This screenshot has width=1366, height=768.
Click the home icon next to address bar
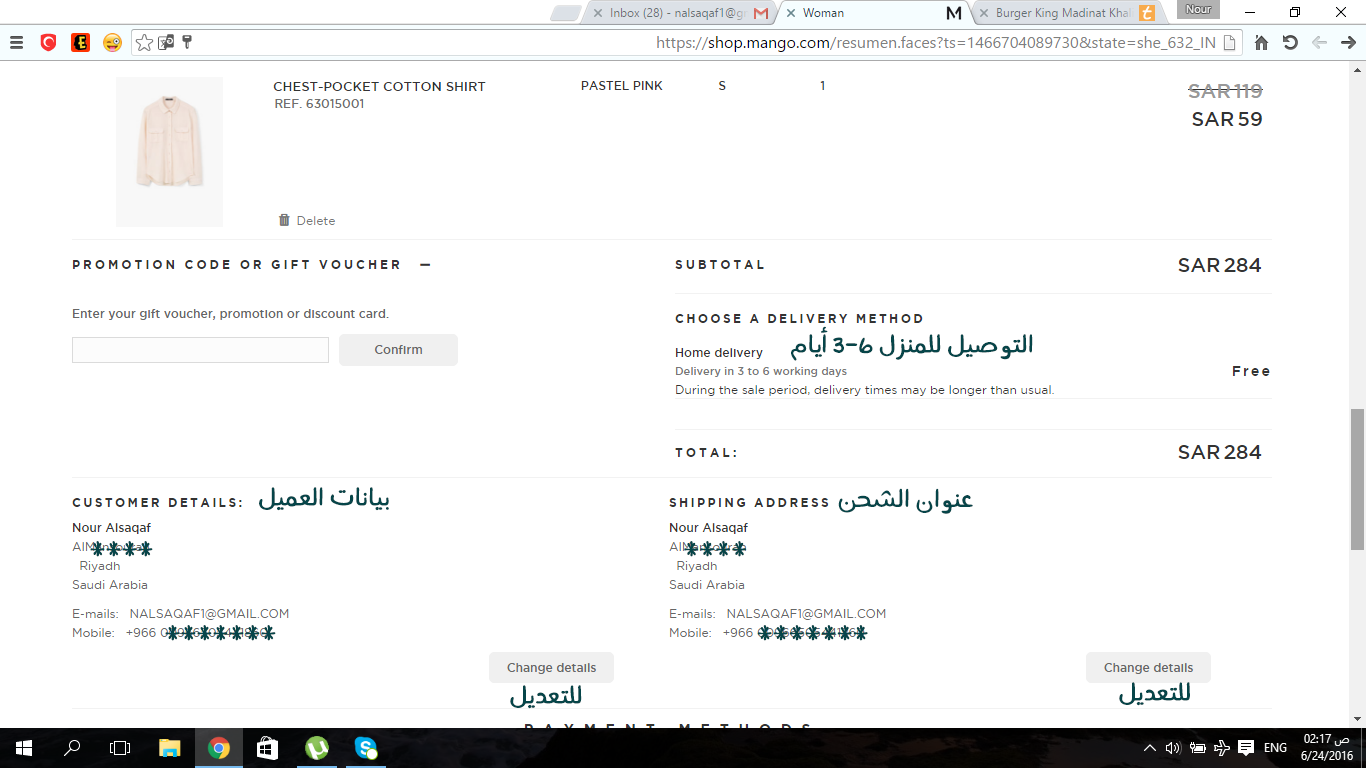[1259, 43]
